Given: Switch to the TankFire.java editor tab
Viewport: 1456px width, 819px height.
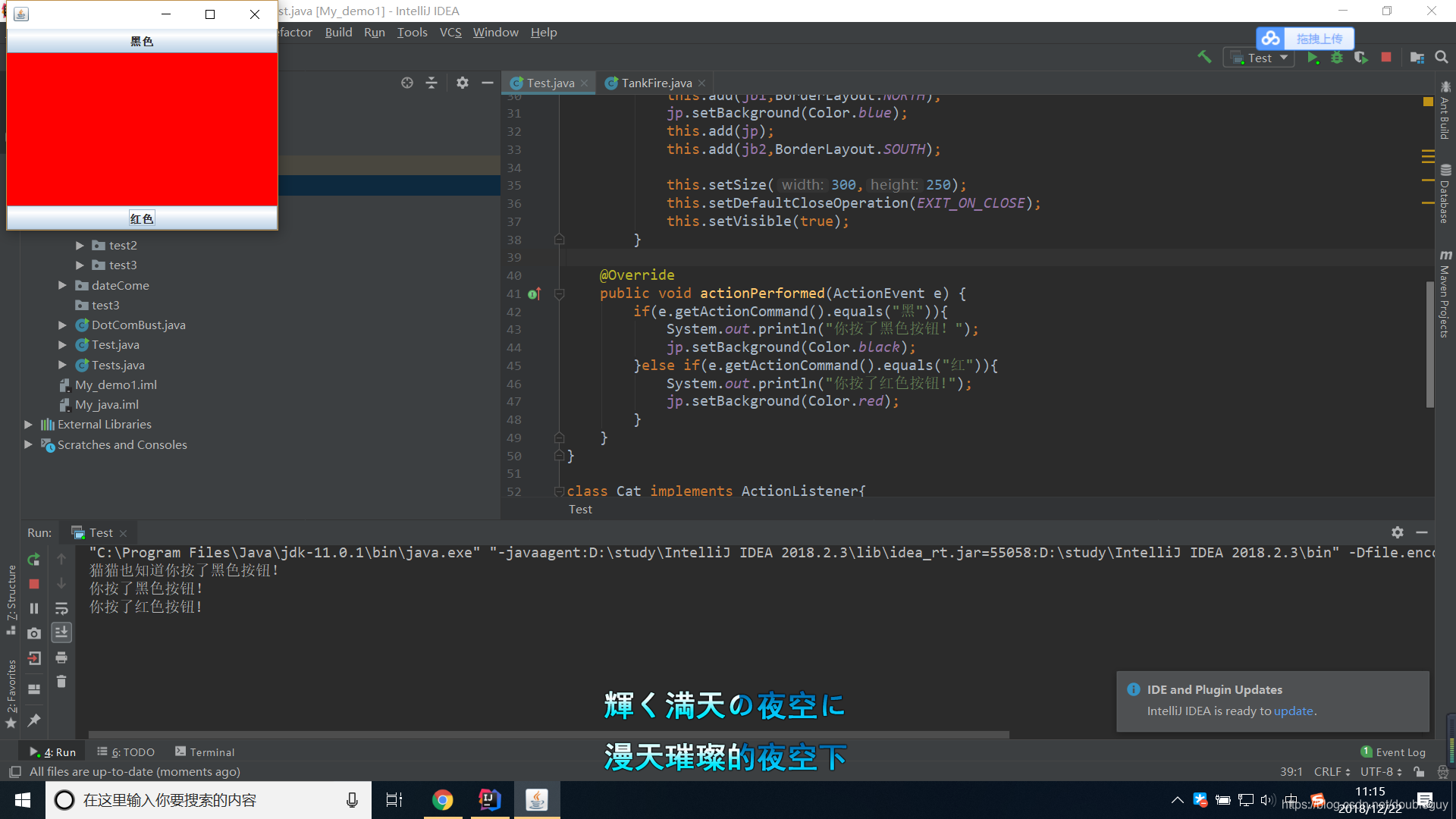Looking at the screenshot, I should click(x=656, y=83).
